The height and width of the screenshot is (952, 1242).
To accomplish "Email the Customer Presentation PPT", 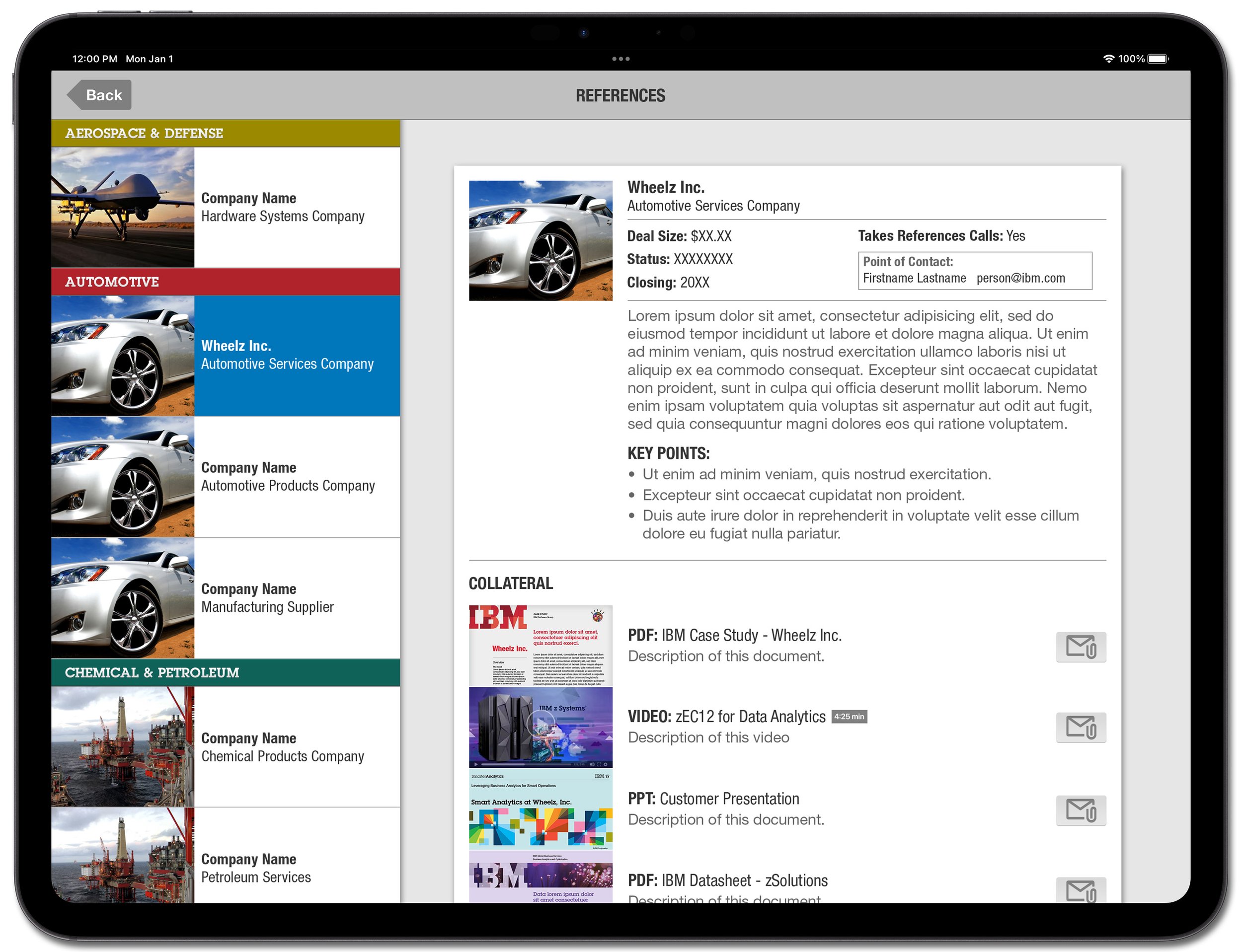I will (1081, 810).
